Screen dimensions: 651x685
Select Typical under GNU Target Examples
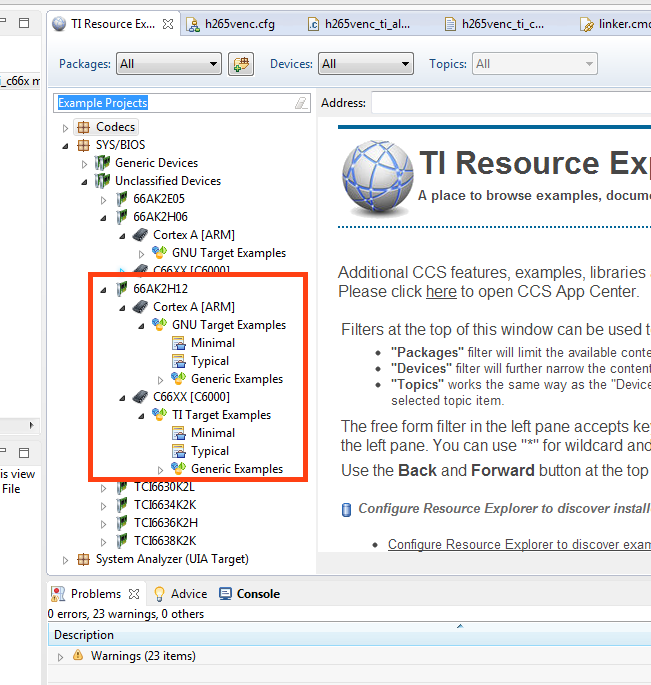point(210,361)
